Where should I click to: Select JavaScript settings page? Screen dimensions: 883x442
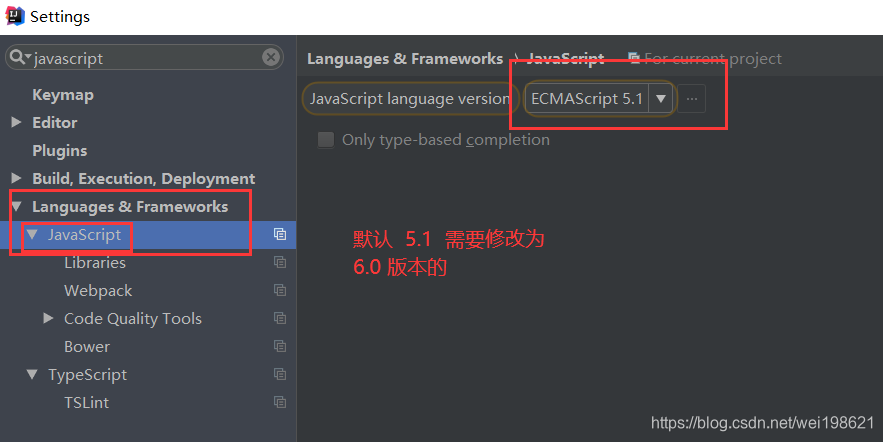[84, 234]
